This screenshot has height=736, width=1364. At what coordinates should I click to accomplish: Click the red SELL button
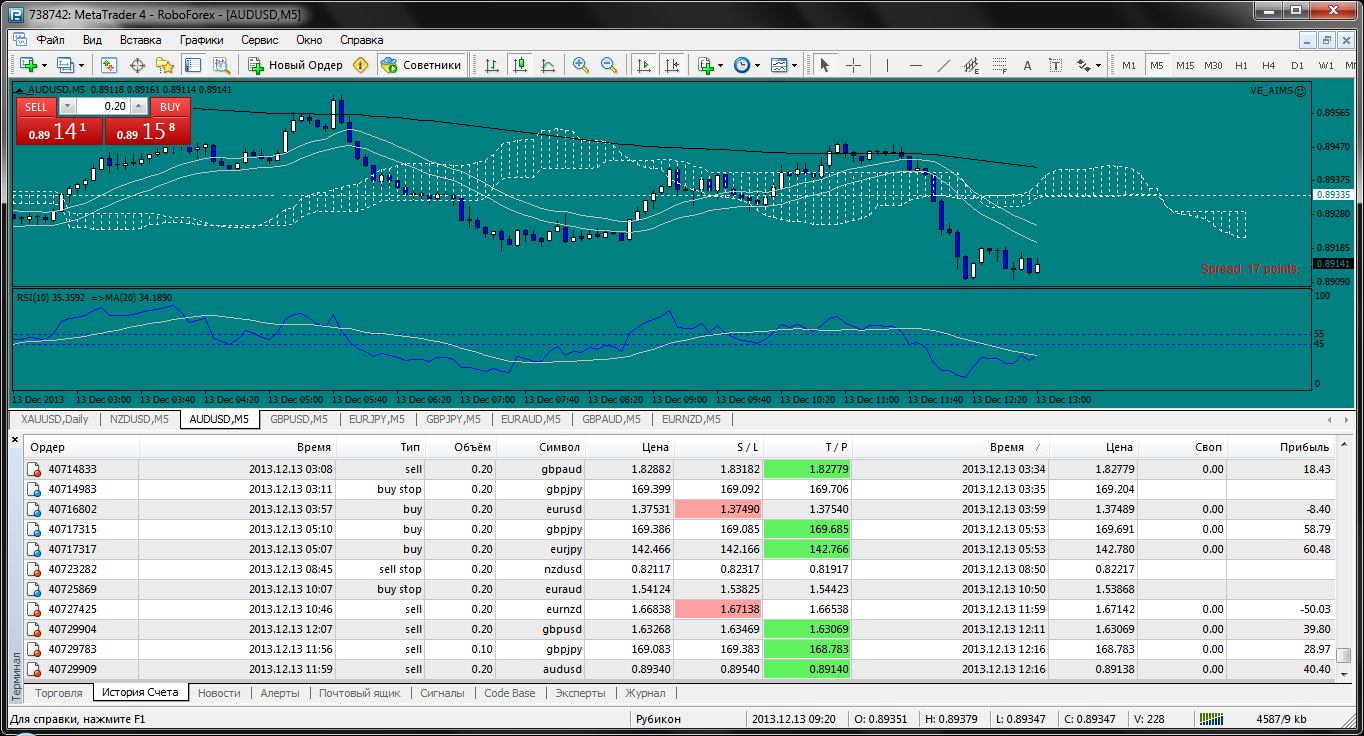point(36,107)
